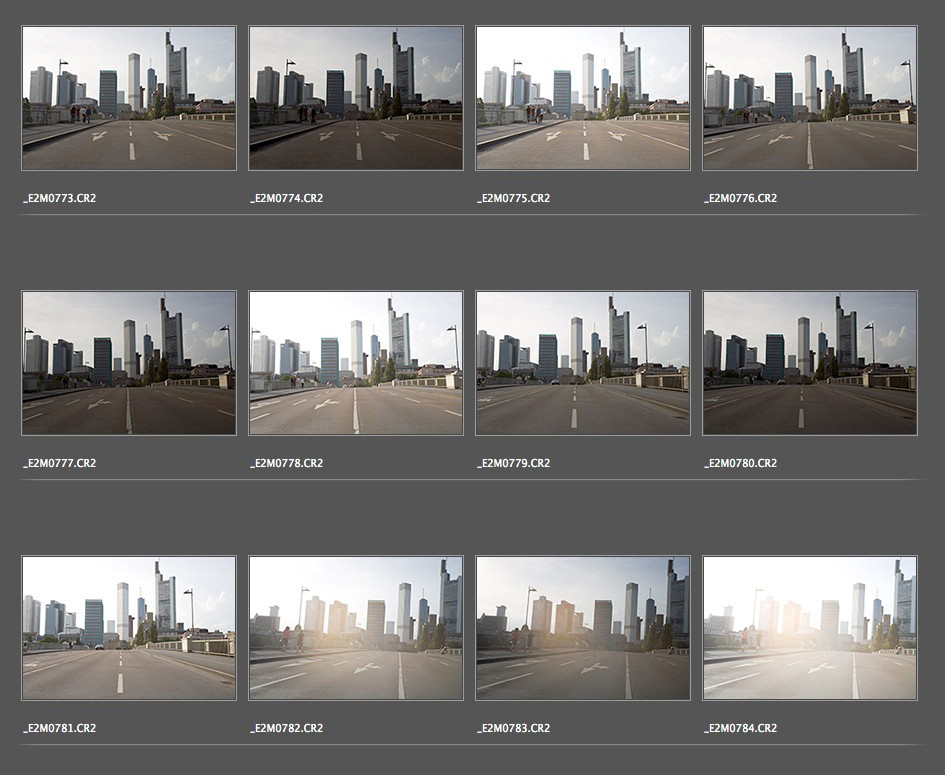
Task: Click the _E2M0783.CR2 thumbnail image
Action: (583, 628)
